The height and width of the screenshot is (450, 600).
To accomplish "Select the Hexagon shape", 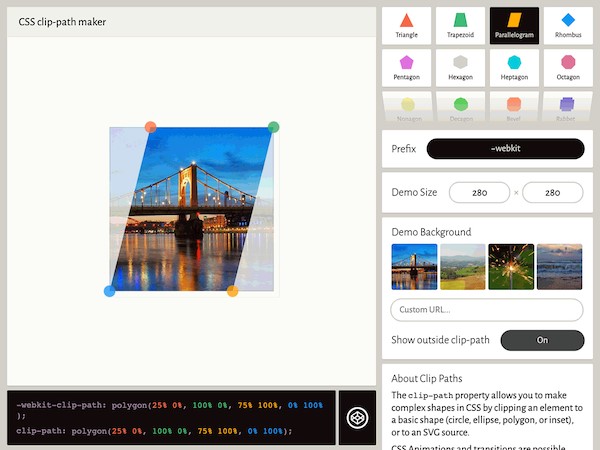I will [x=460, y=67].
